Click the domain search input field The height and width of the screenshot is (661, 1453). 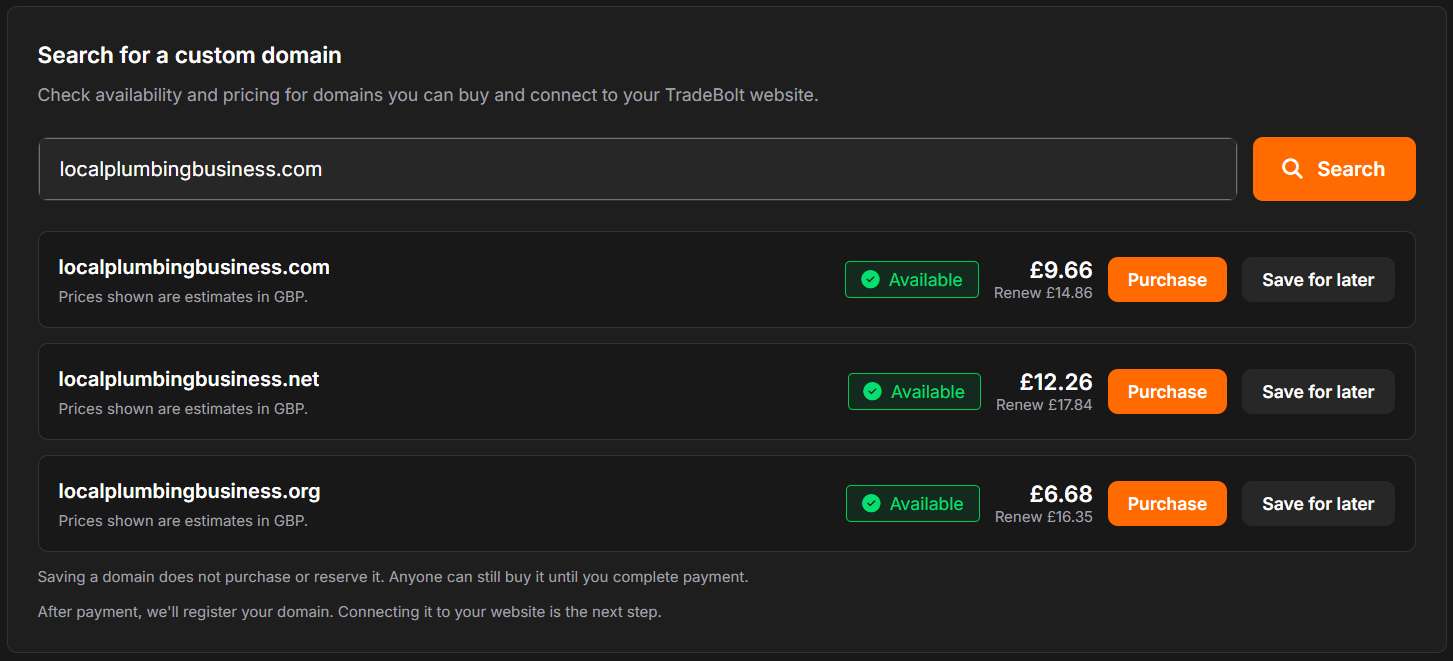point(636,168)
